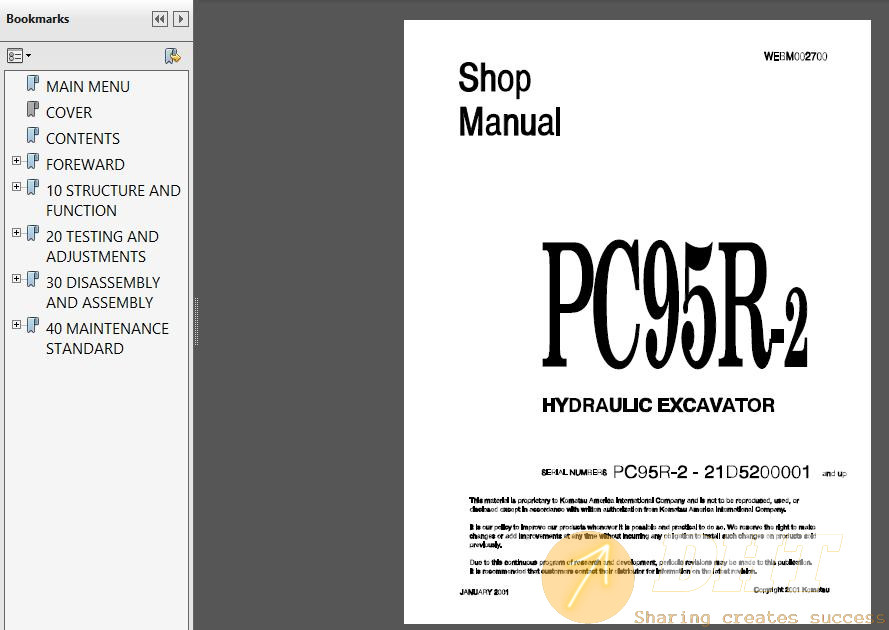This screenshot has height=630, width=889.
Task: Click the panel splitter grip handle
Action: tap(196, 322)
